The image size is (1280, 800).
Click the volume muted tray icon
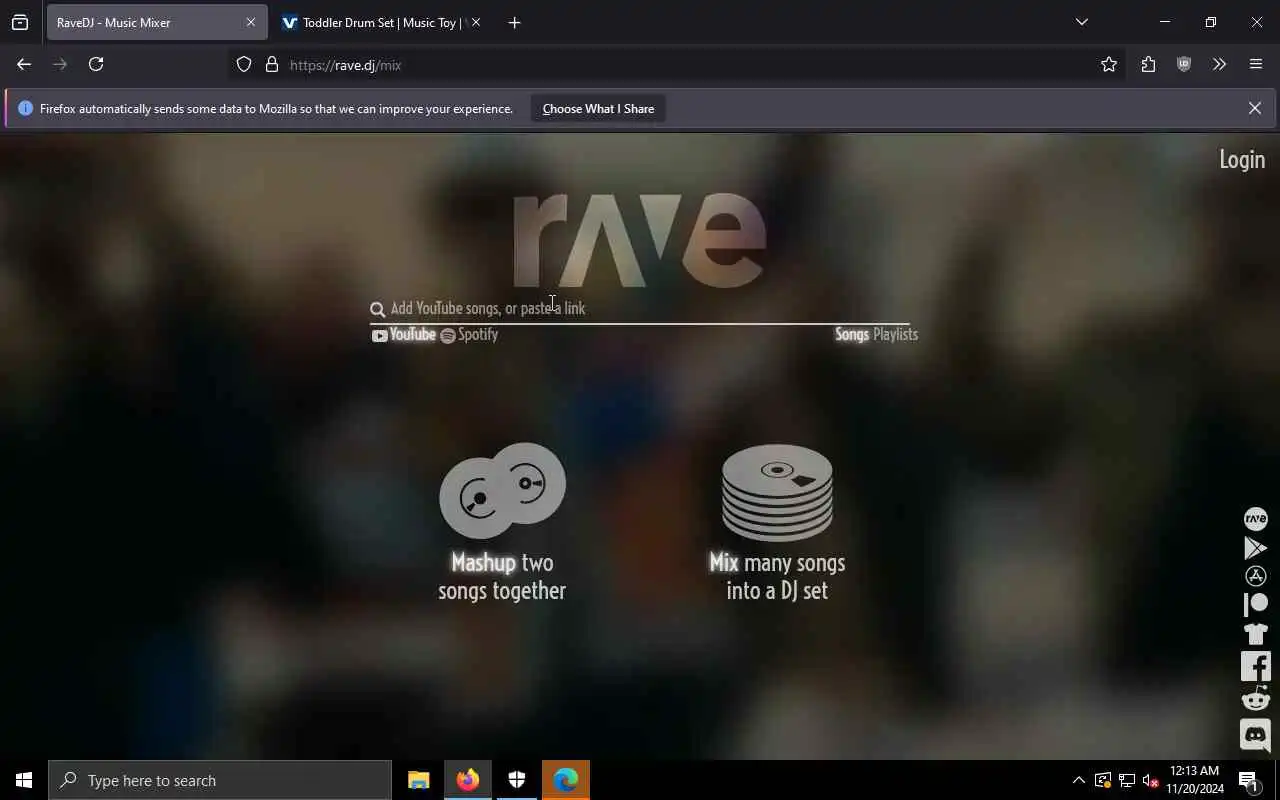[x=1151, y=780]
